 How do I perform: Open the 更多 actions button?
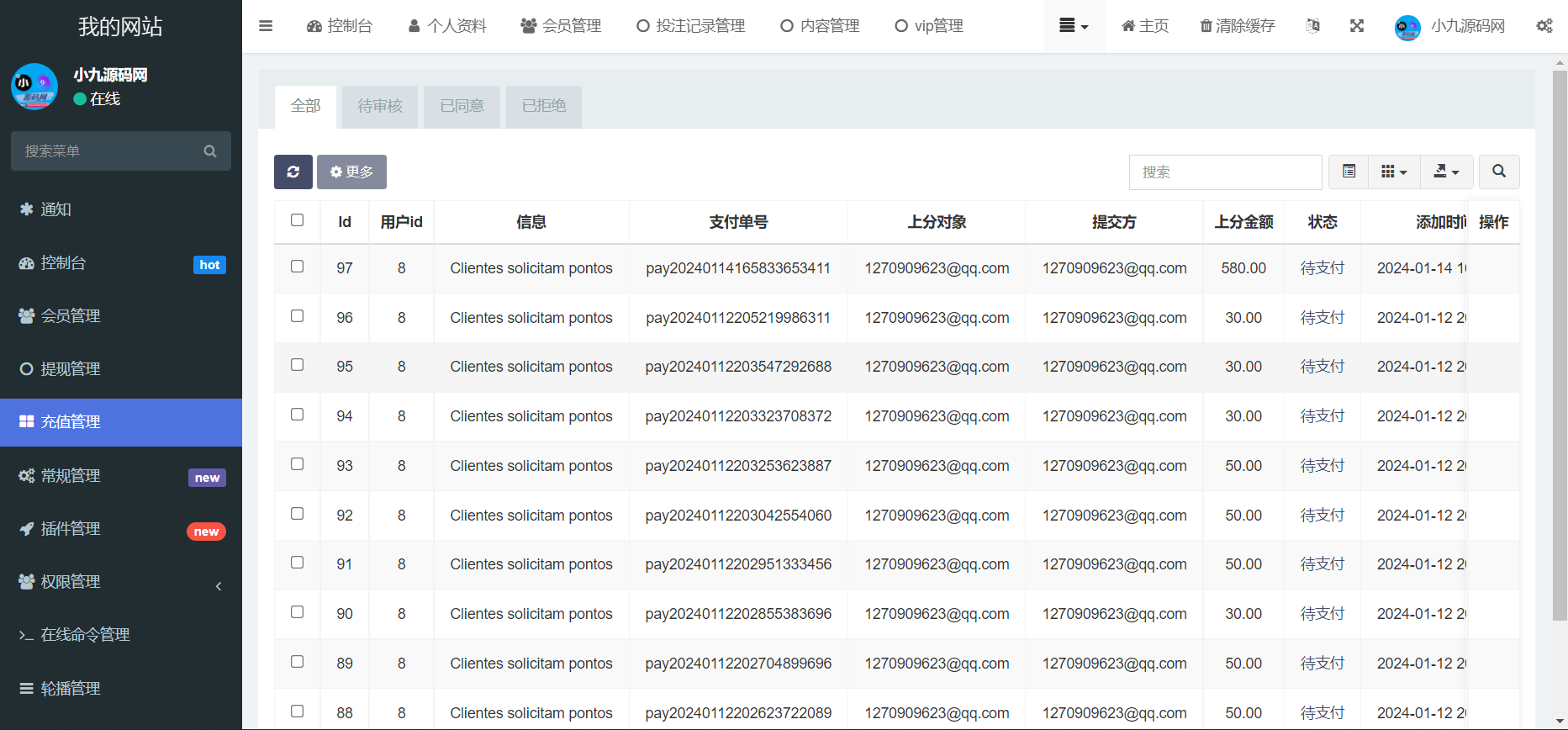[351, 172]
